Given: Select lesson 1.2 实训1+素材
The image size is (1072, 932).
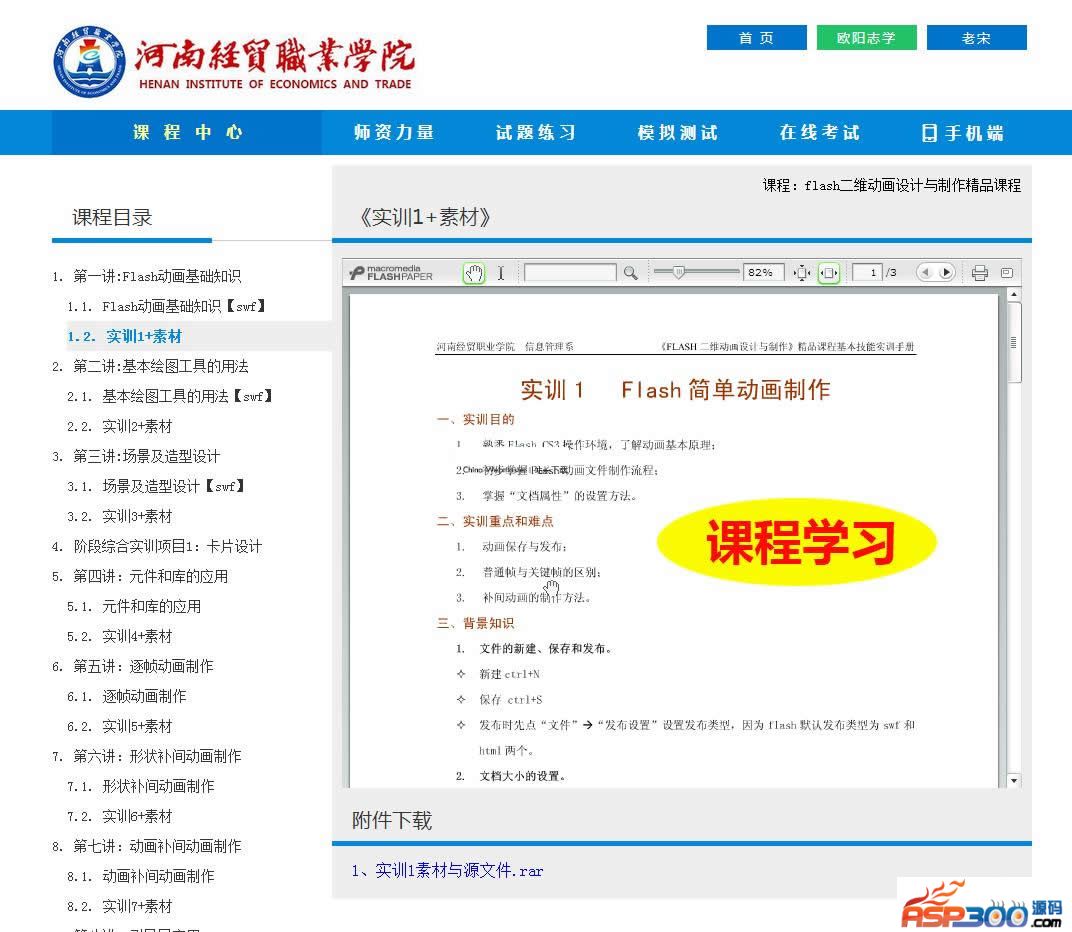Looking at the screenshot, I should (x=124, y=336).
